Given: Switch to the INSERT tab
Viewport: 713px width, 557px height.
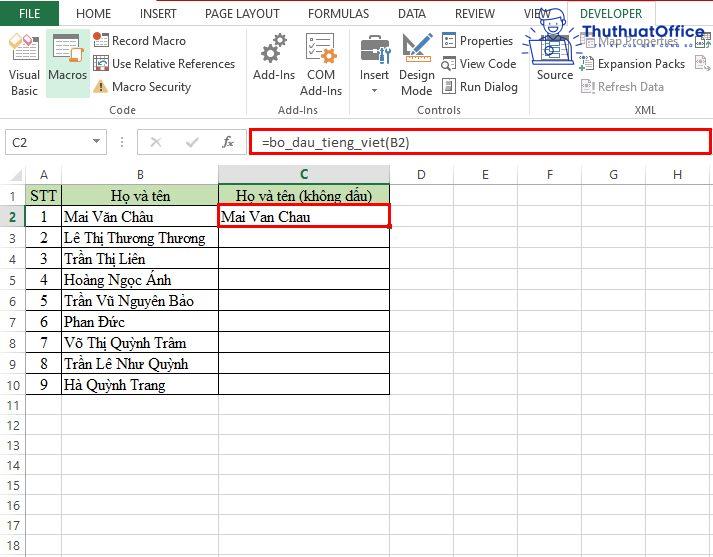Looking at the screenshot, I should coord(158,14).
